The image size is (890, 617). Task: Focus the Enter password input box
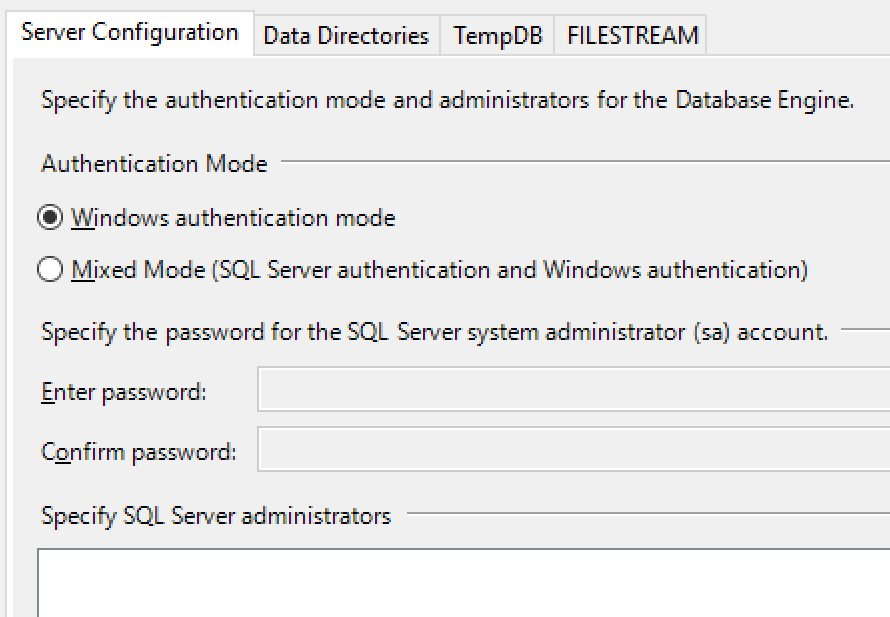click(x=574, y=389)
